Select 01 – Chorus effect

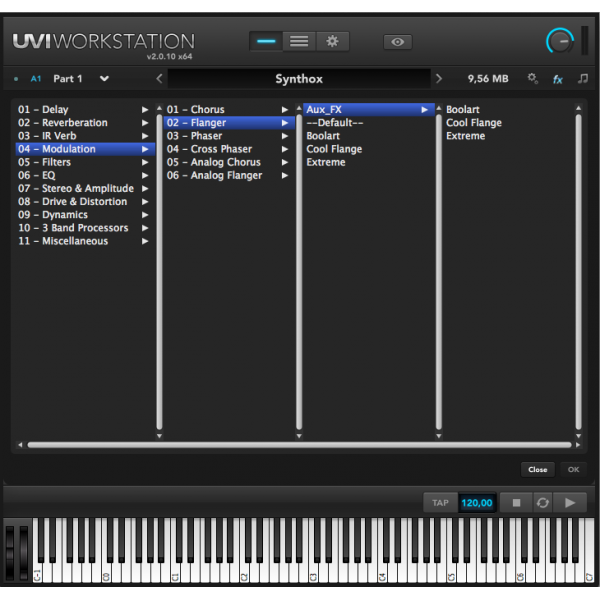pos(229,109)
